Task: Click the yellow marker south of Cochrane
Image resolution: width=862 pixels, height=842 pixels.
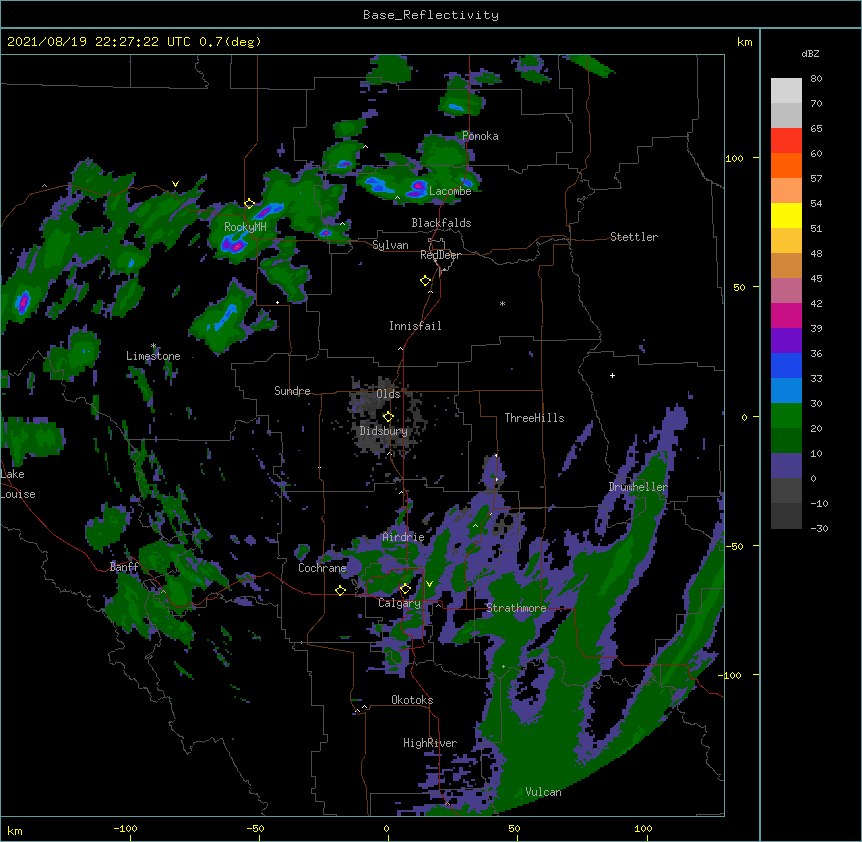Action: [340, 590]
